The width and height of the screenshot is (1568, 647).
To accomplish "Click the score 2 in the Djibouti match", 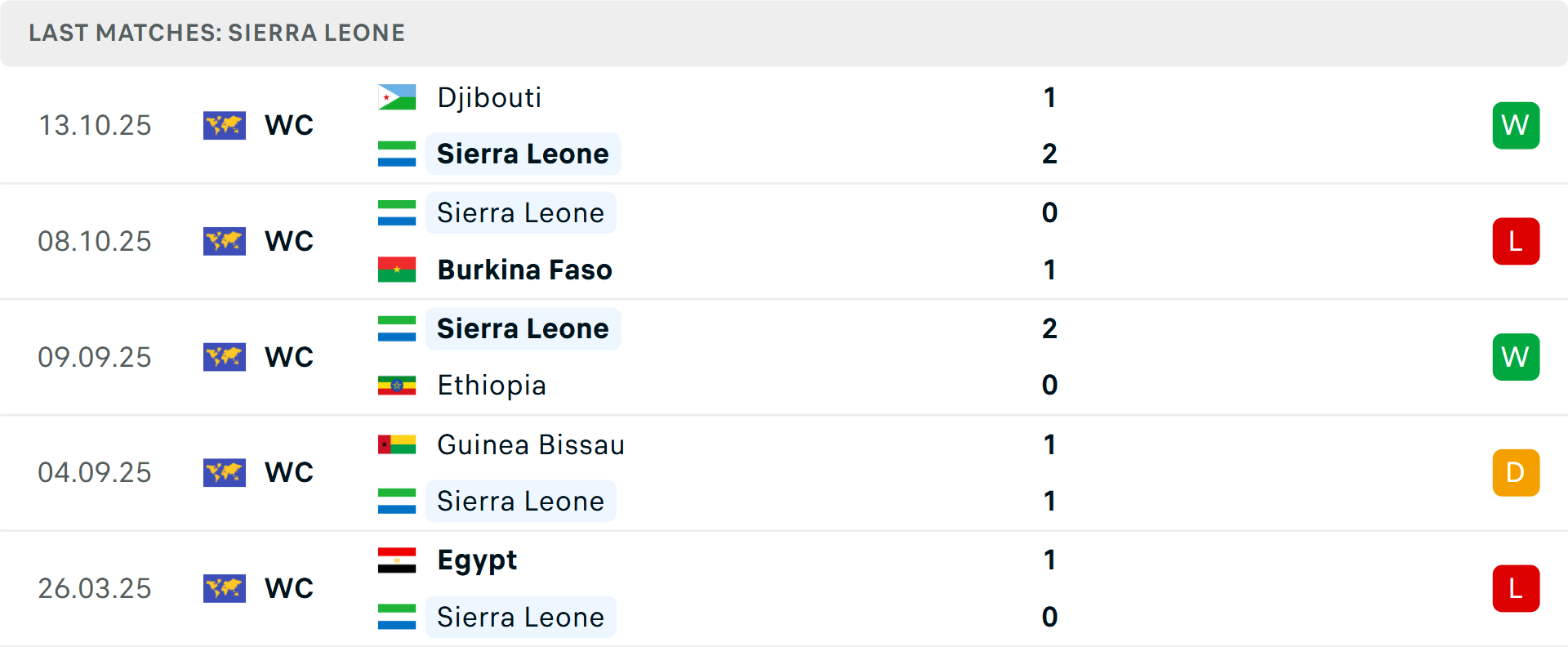I will (x=1049, y=154).
